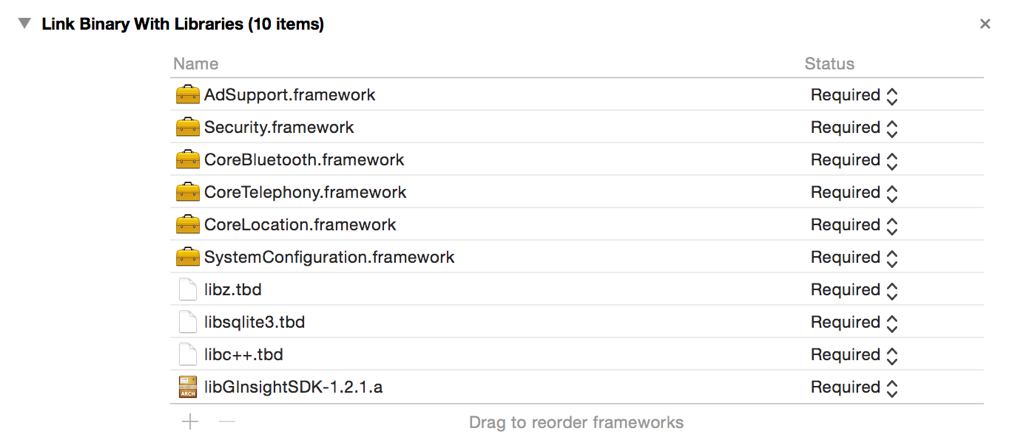Add a library with the plus button
The width and height of the screenshot is (1015, 440).
[190, 422]
